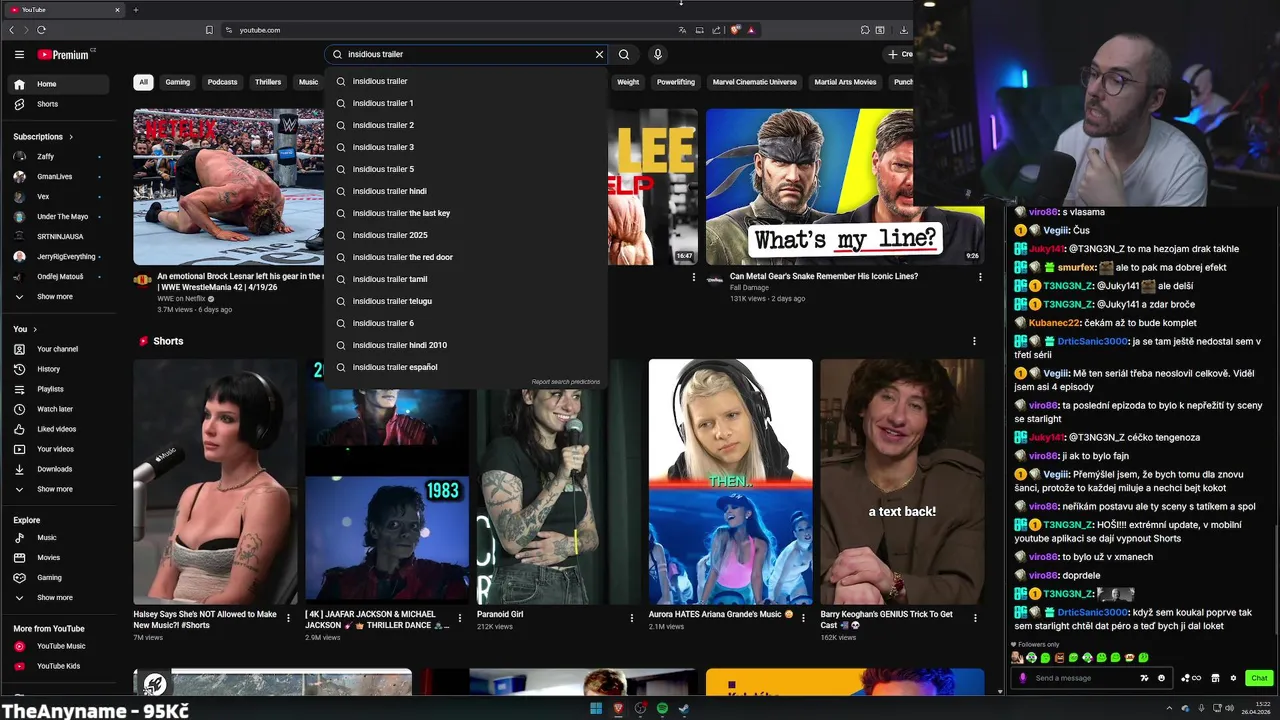Image resolution: width=1280 pixels, height=720 pixels.
Task: Open the emote picker in chat input
Action: (x=1161, y=678)
